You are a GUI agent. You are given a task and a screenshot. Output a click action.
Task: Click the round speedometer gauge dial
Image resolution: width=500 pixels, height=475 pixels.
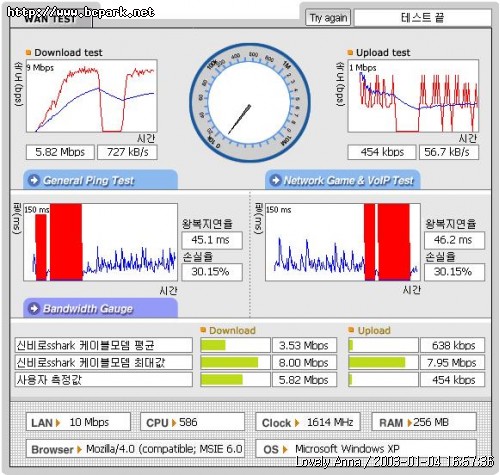click(x=250, y=102)
